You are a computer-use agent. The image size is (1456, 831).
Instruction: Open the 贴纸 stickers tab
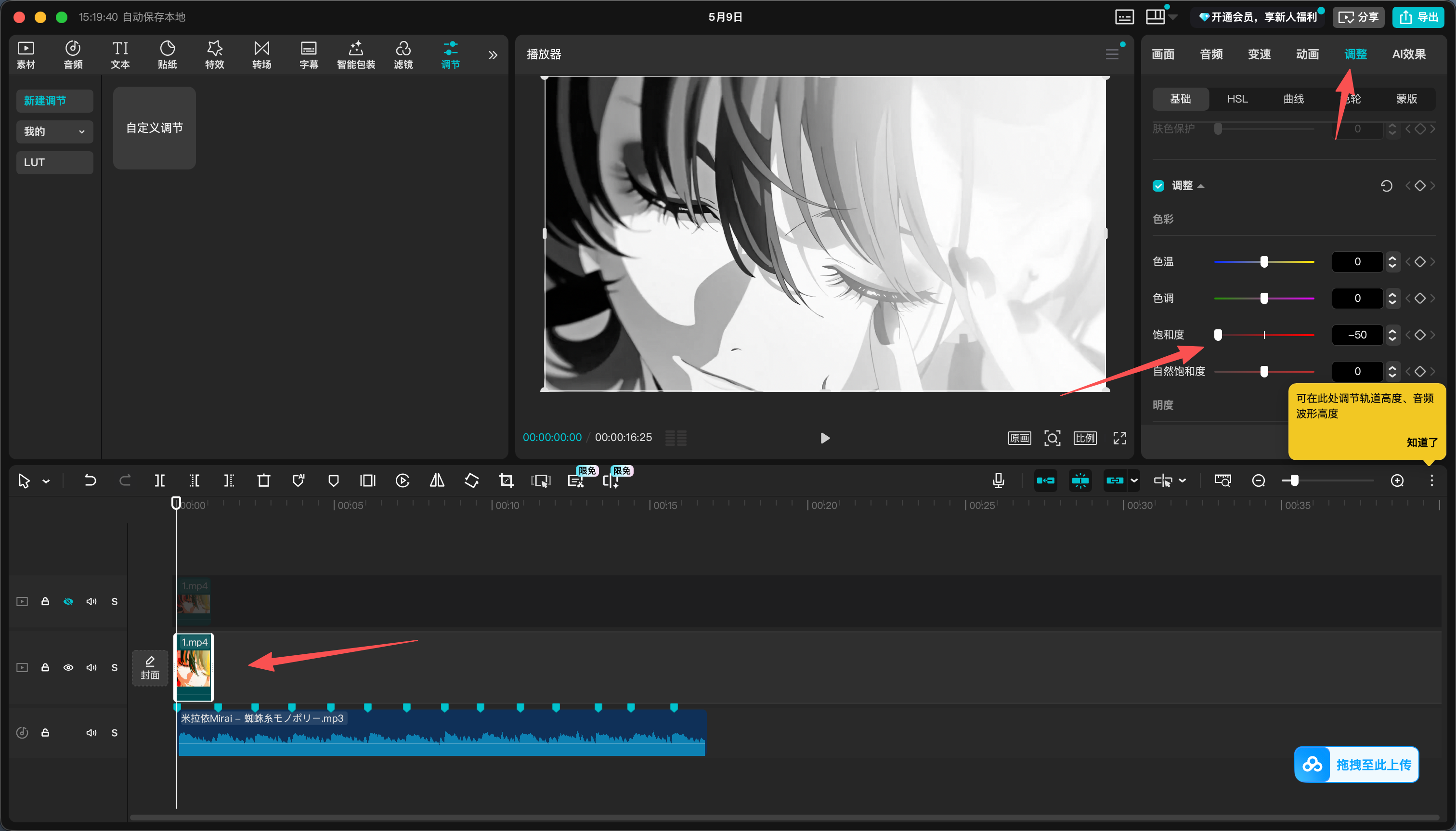click(167, 55)
